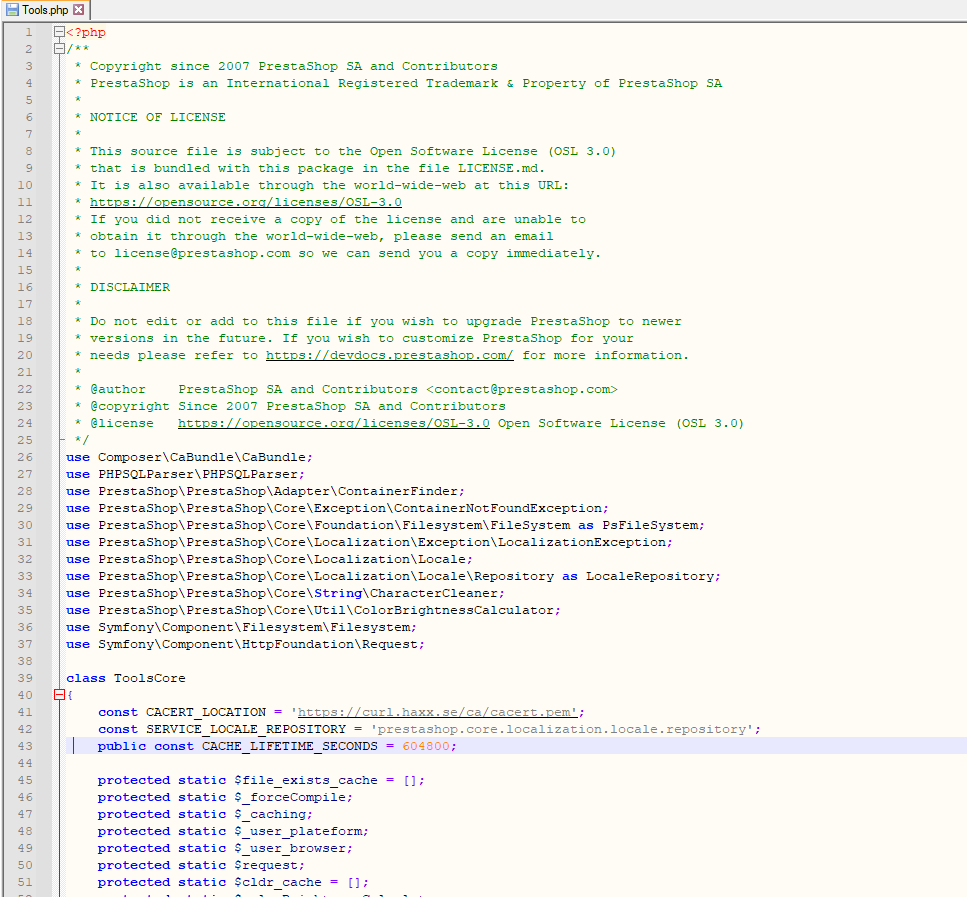
Task: Open the devdocs.prestashop.com link
Action: click(389, 355)
